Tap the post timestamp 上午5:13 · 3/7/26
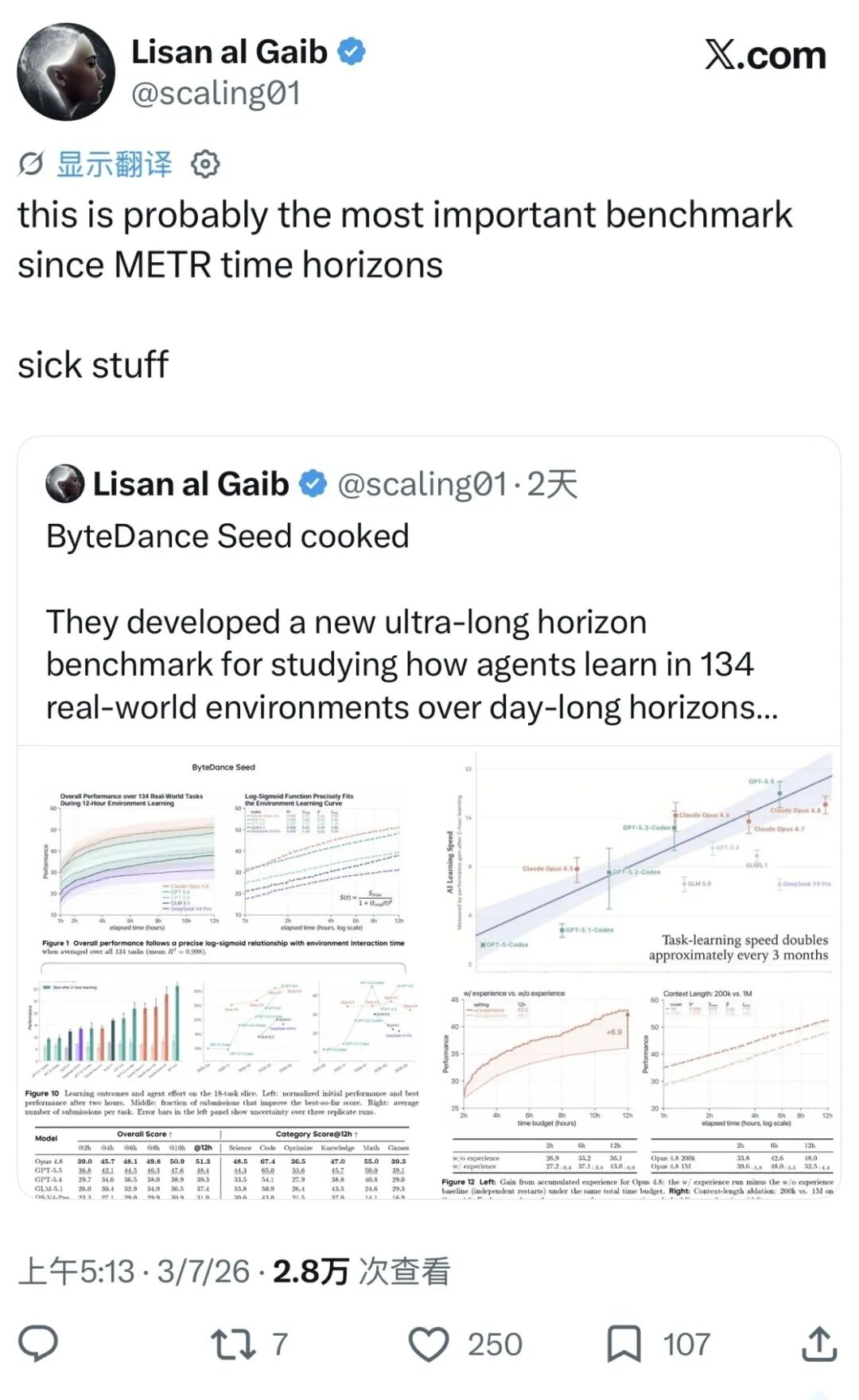 coord(134,1272)
